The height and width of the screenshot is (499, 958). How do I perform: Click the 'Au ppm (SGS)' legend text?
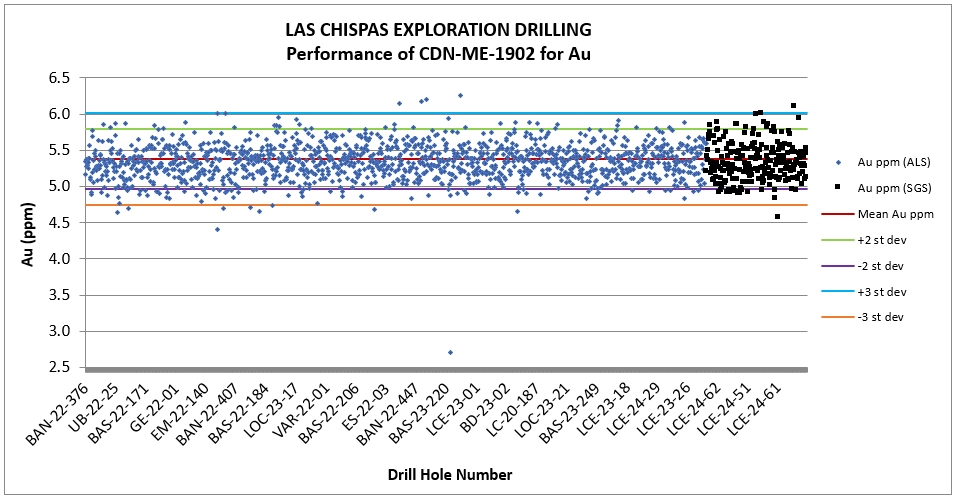(x=891, y=188)
